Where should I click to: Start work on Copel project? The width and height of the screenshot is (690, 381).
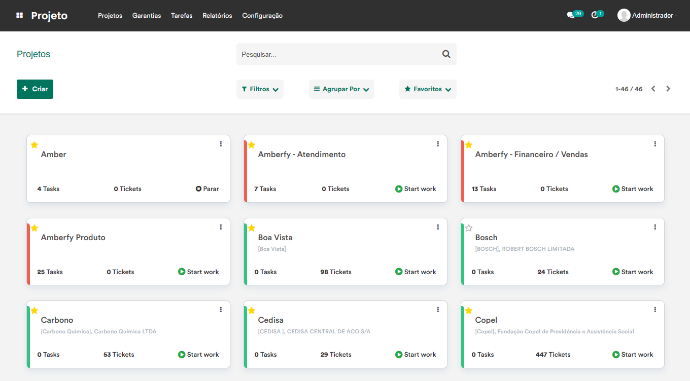632,355
